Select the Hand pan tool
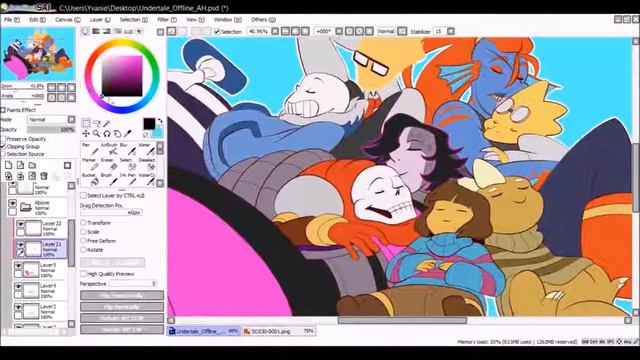This screenshot has width=640, height=360. pyautogui.click(x=117, y=133)
